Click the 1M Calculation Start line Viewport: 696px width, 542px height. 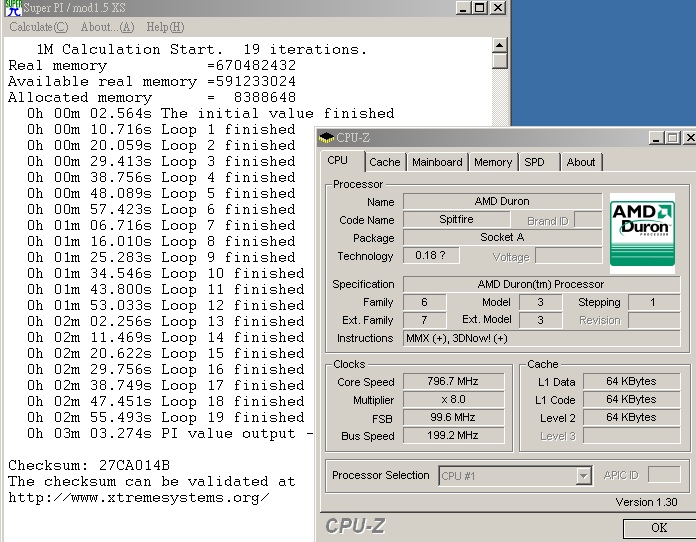click(x=202, y=49)
